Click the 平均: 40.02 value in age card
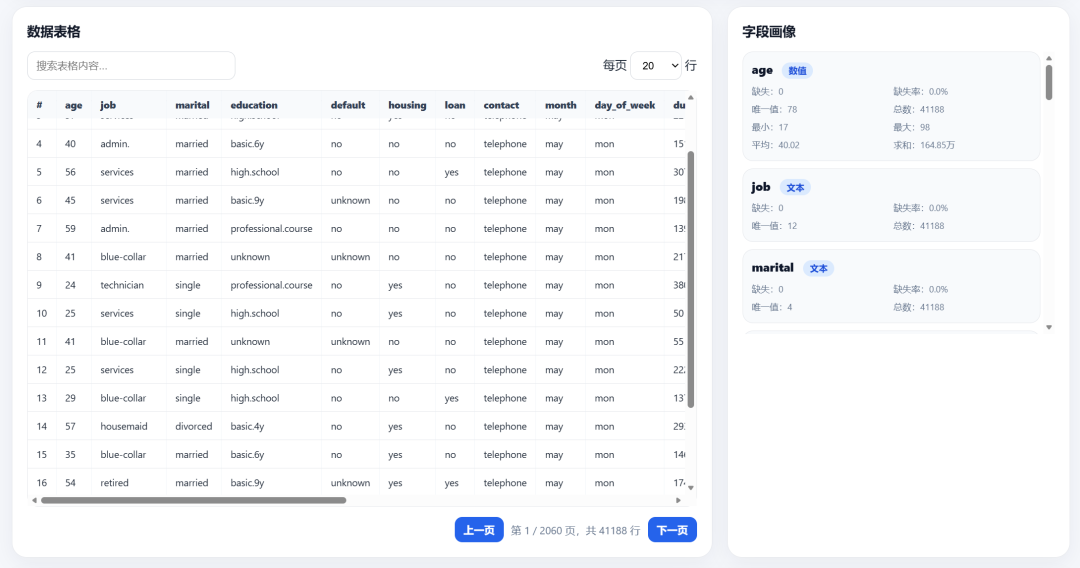Viewport: 1080px width, 568px height. 776,145
